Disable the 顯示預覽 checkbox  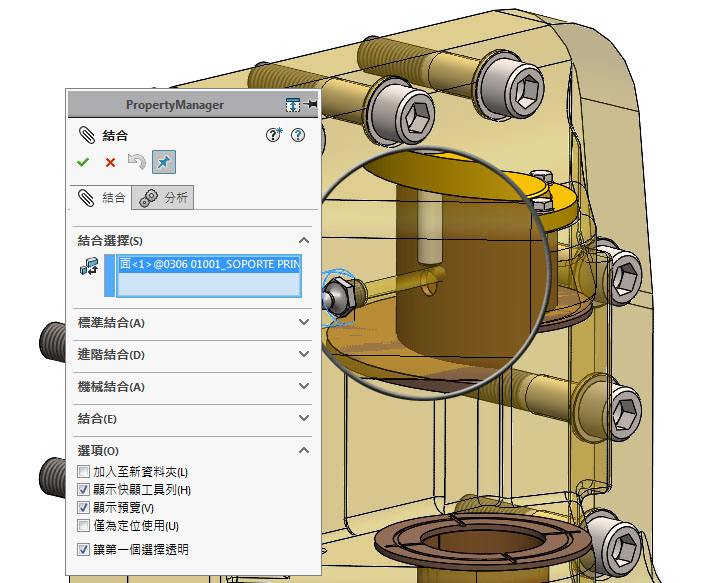(84, 508)
